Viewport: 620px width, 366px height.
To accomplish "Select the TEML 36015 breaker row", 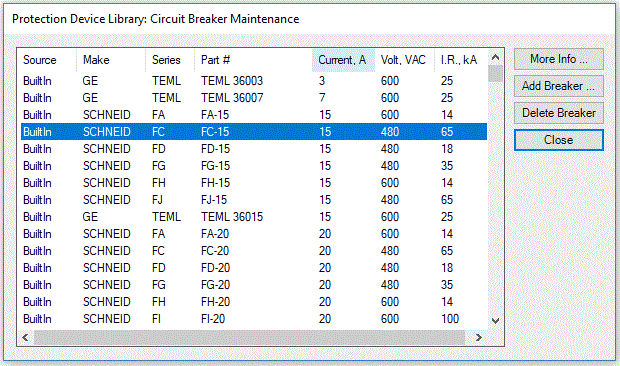I will [254, 217].
